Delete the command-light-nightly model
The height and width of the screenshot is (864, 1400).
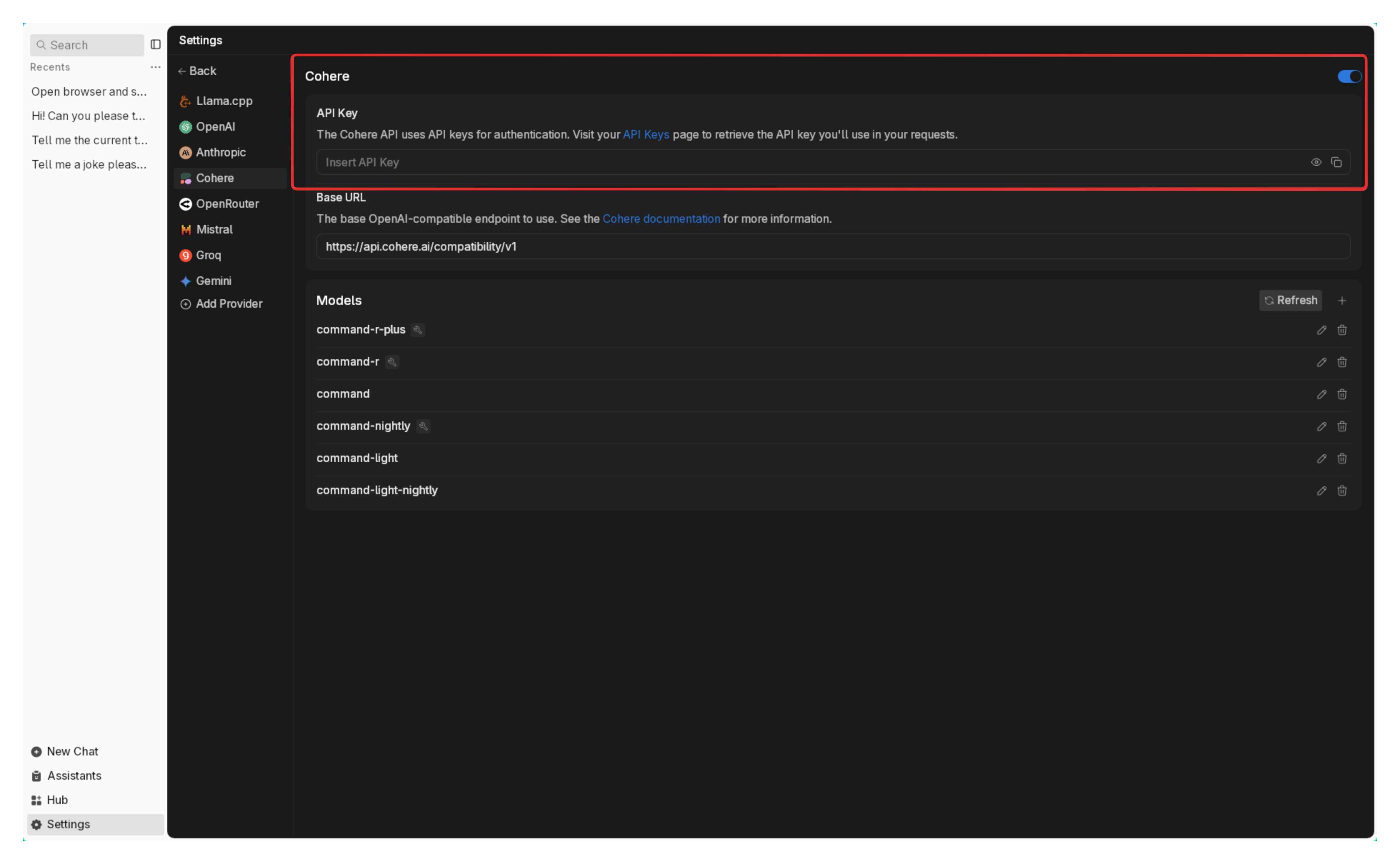(1342, 490)
